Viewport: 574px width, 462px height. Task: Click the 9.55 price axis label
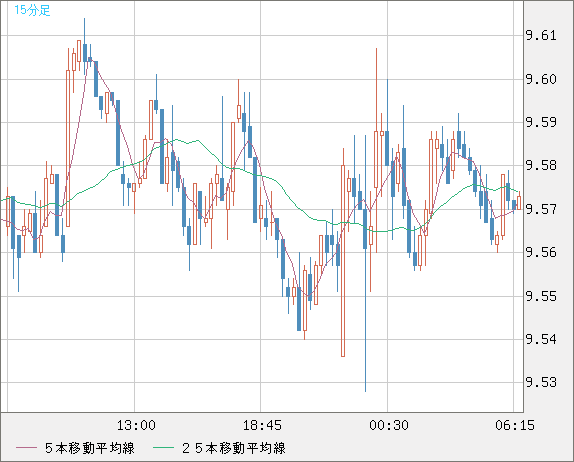pyautogui.click(x=541, y=296)
